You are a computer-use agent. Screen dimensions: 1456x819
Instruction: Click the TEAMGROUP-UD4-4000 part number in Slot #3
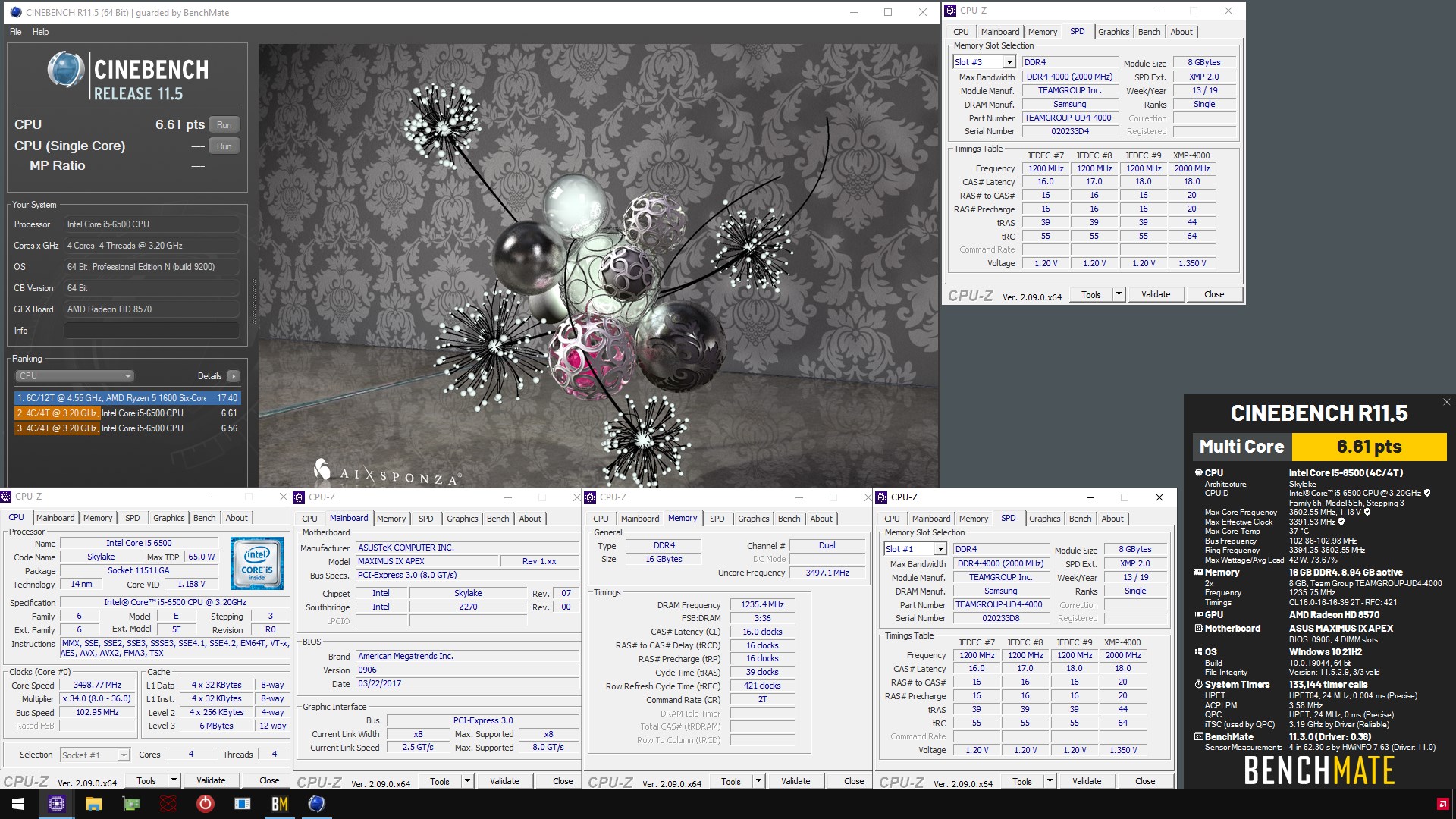(x=1069, y=118)
